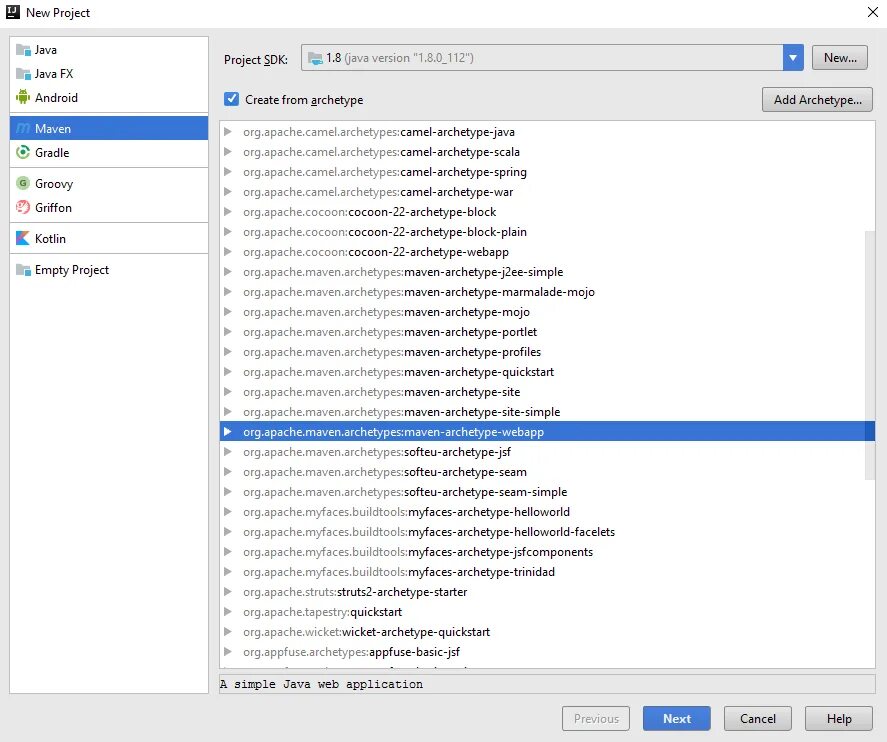
Task: Expand maven-archetype-j2ee-simple node
Action: [227, 271]
